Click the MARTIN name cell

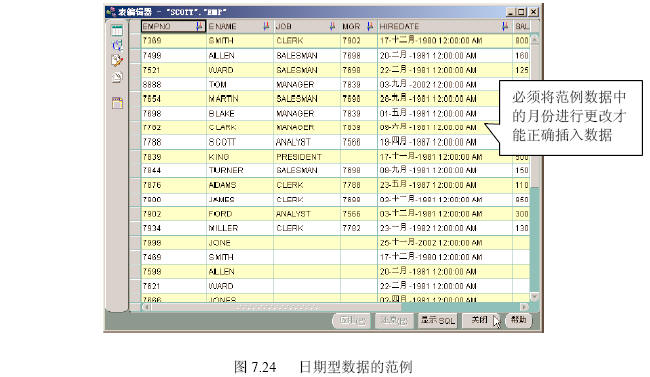240,99
